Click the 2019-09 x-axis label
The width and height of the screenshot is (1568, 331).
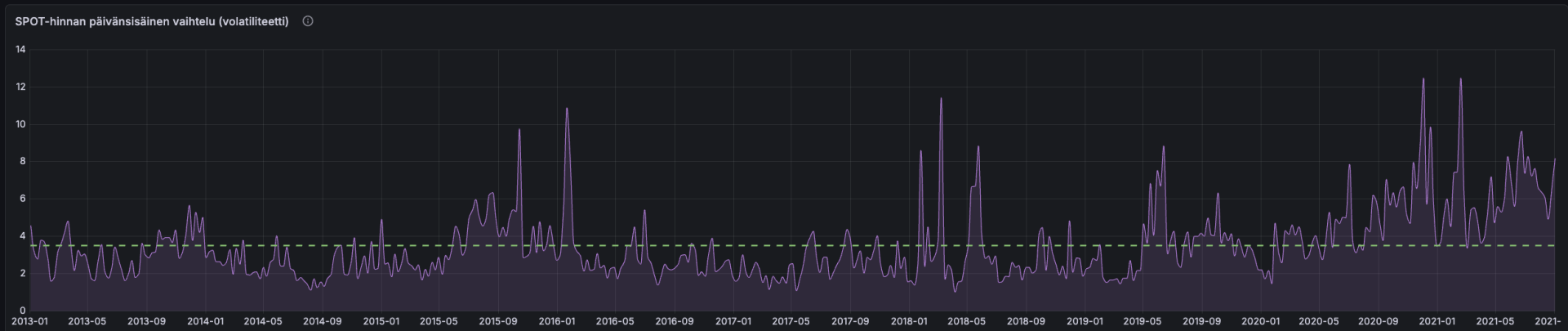click(x=1201, y=321)
